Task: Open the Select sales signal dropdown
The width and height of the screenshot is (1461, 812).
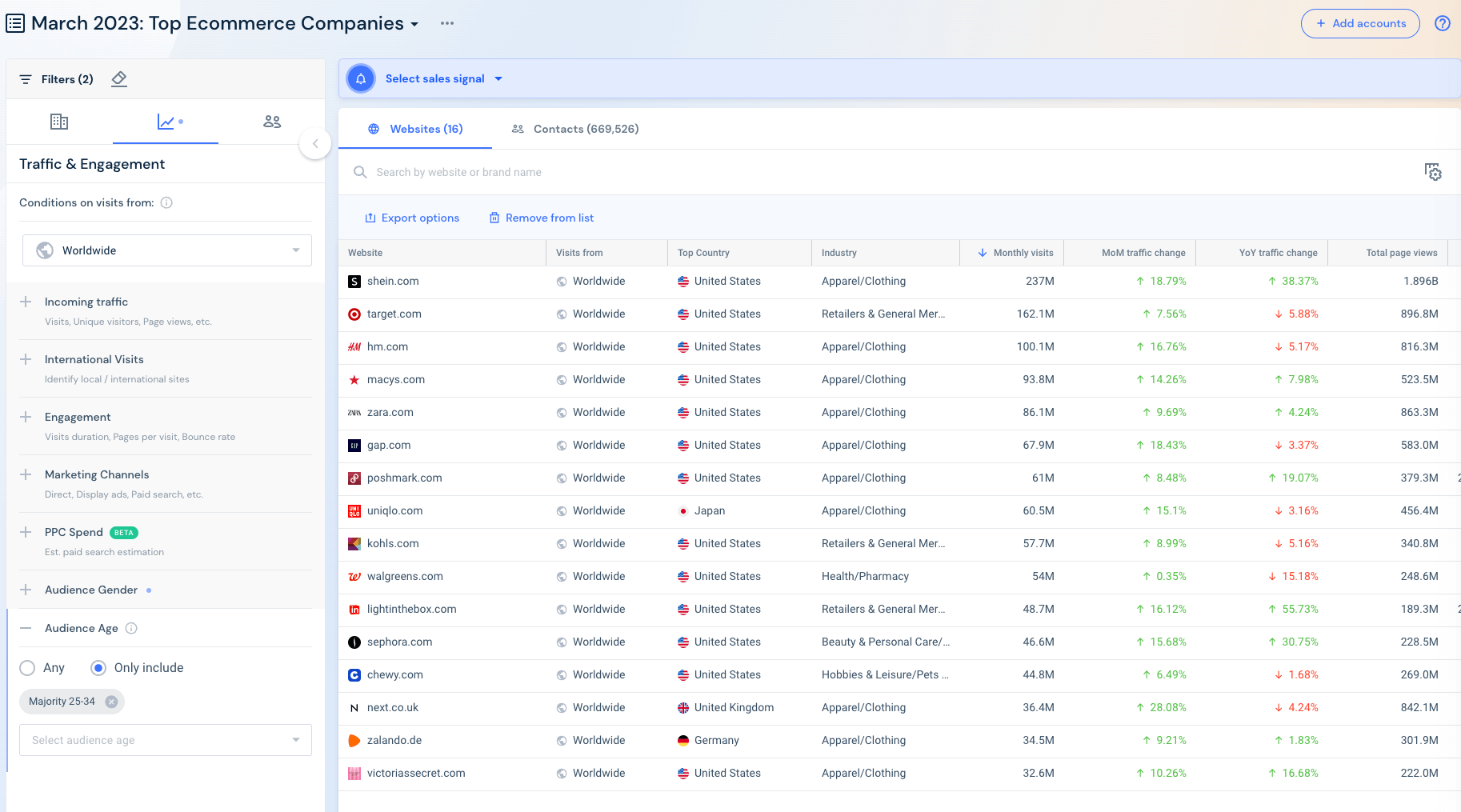Action: click(444, 78)
